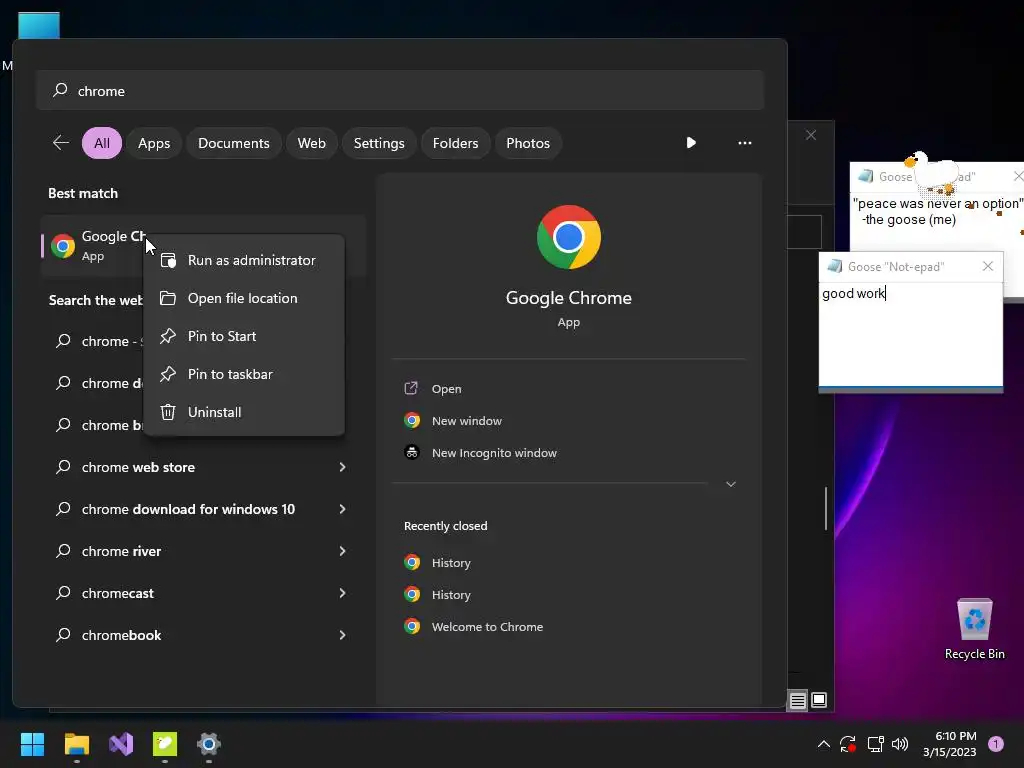Click the network tray icon
Screen dimensions: 1024x768
pyautogui.click(x=875, y=744)
